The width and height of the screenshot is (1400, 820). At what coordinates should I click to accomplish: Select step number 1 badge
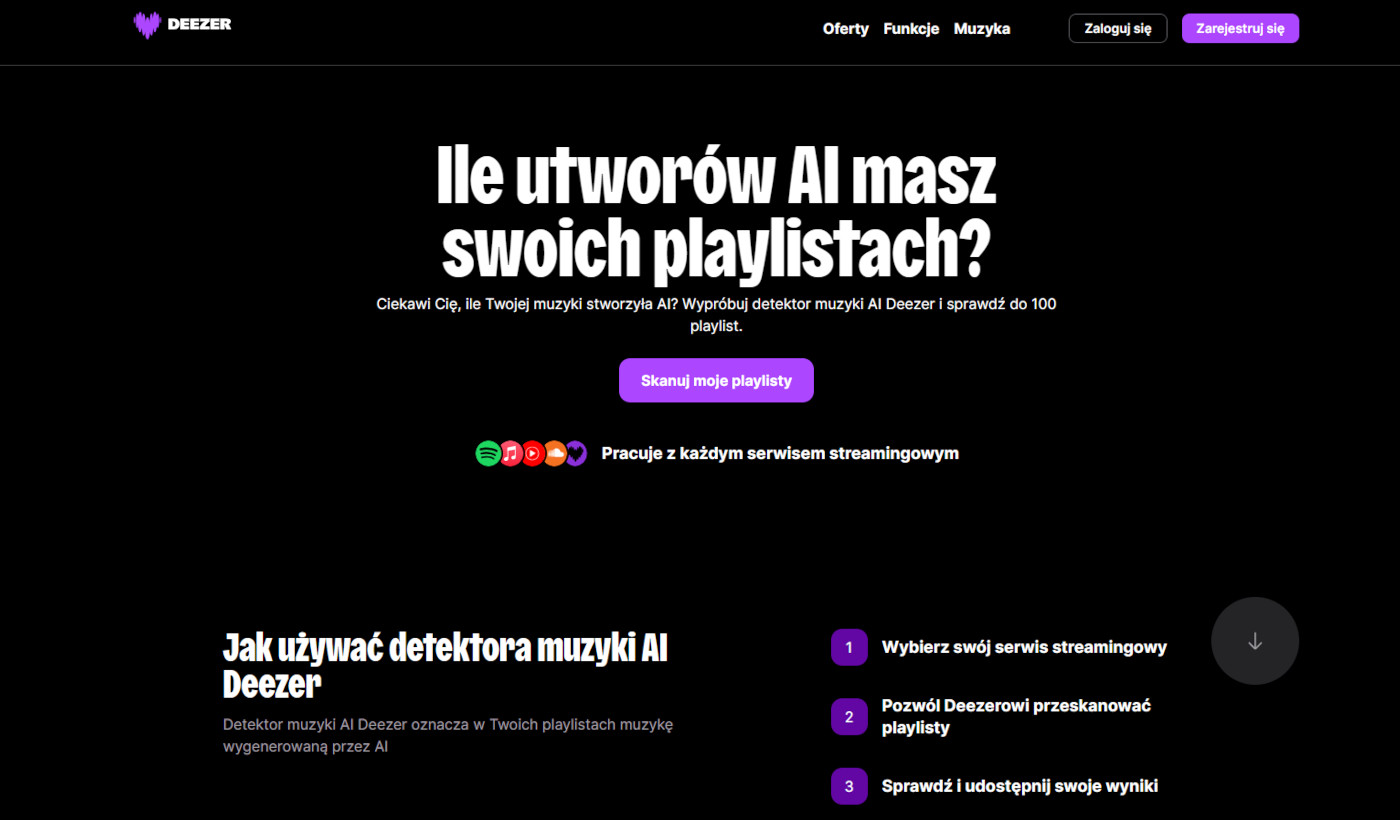coord(849,647)
